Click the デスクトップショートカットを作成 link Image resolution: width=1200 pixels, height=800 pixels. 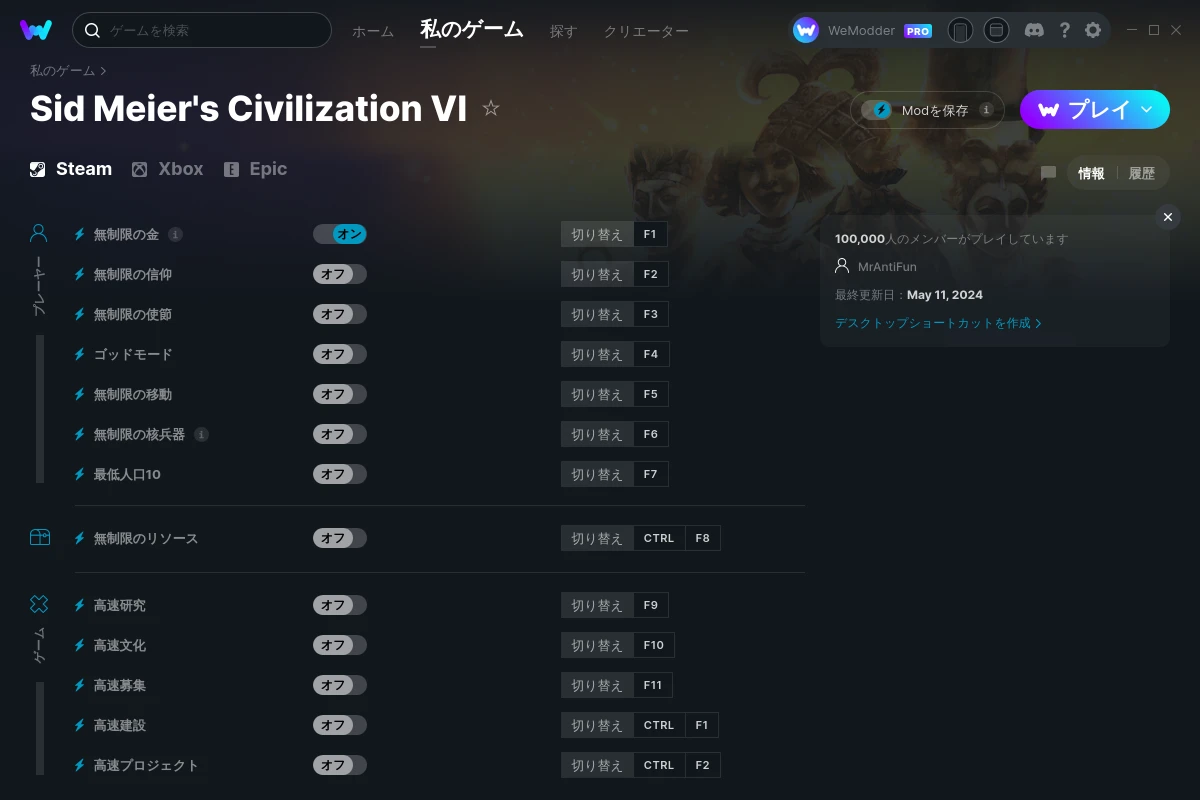point(938,323)
